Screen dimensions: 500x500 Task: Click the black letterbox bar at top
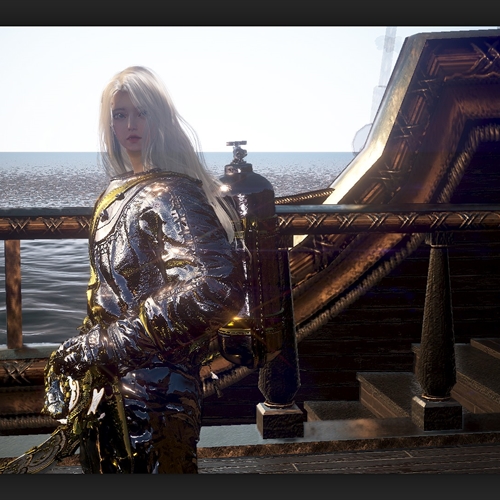[x=250, y=13]
